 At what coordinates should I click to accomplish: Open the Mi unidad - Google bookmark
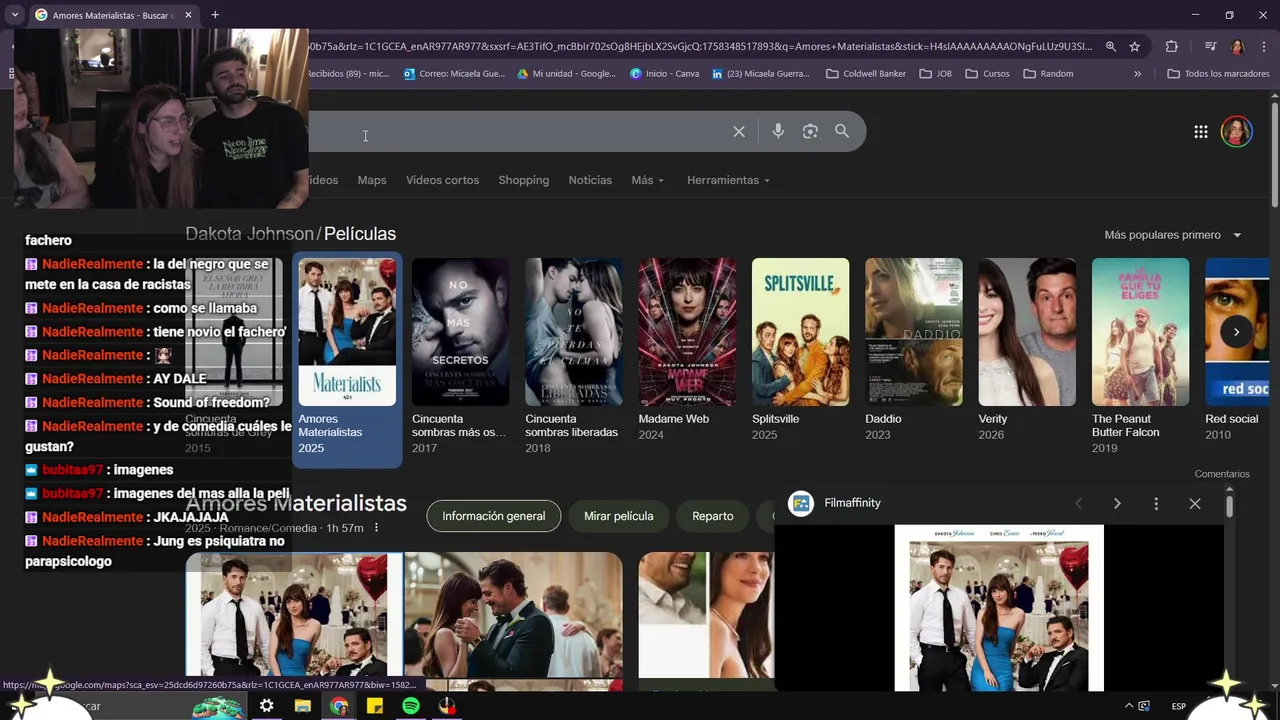pos(566,73)
